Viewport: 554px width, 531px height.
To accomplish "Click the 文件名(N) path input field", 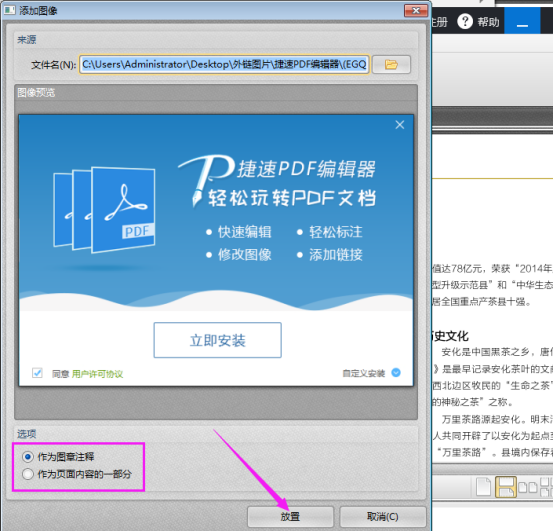I will tap(224, 64).
